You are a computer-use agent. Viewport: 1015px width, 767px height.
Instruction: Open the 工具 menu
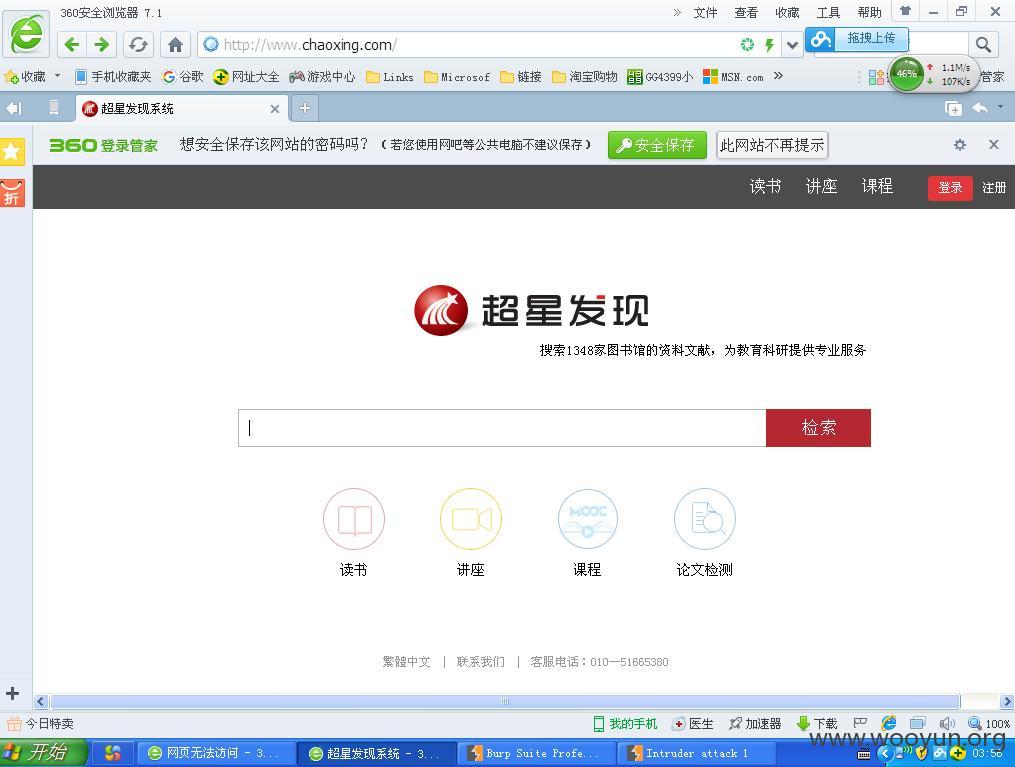click(828, 12)
